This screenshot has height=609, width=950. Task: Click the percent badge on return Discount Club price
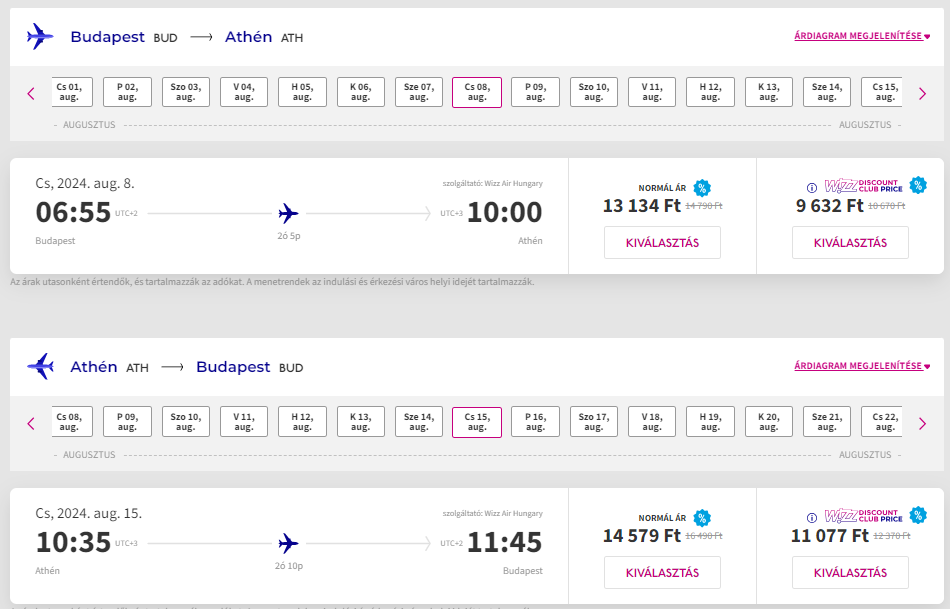point(918,515)
